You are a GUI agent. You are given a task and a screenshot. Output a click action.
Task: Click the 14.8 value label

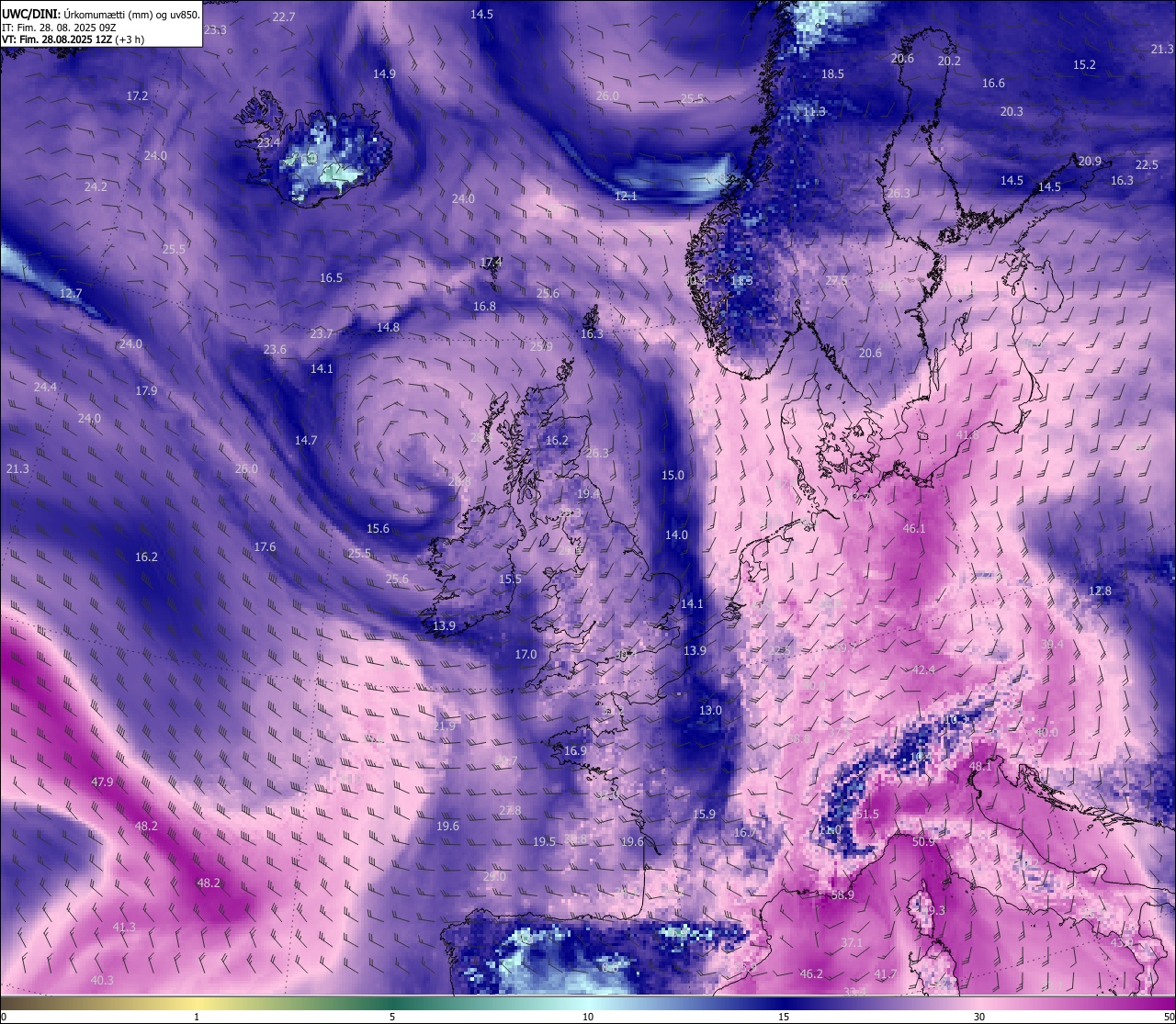click(x=388, y=328)
